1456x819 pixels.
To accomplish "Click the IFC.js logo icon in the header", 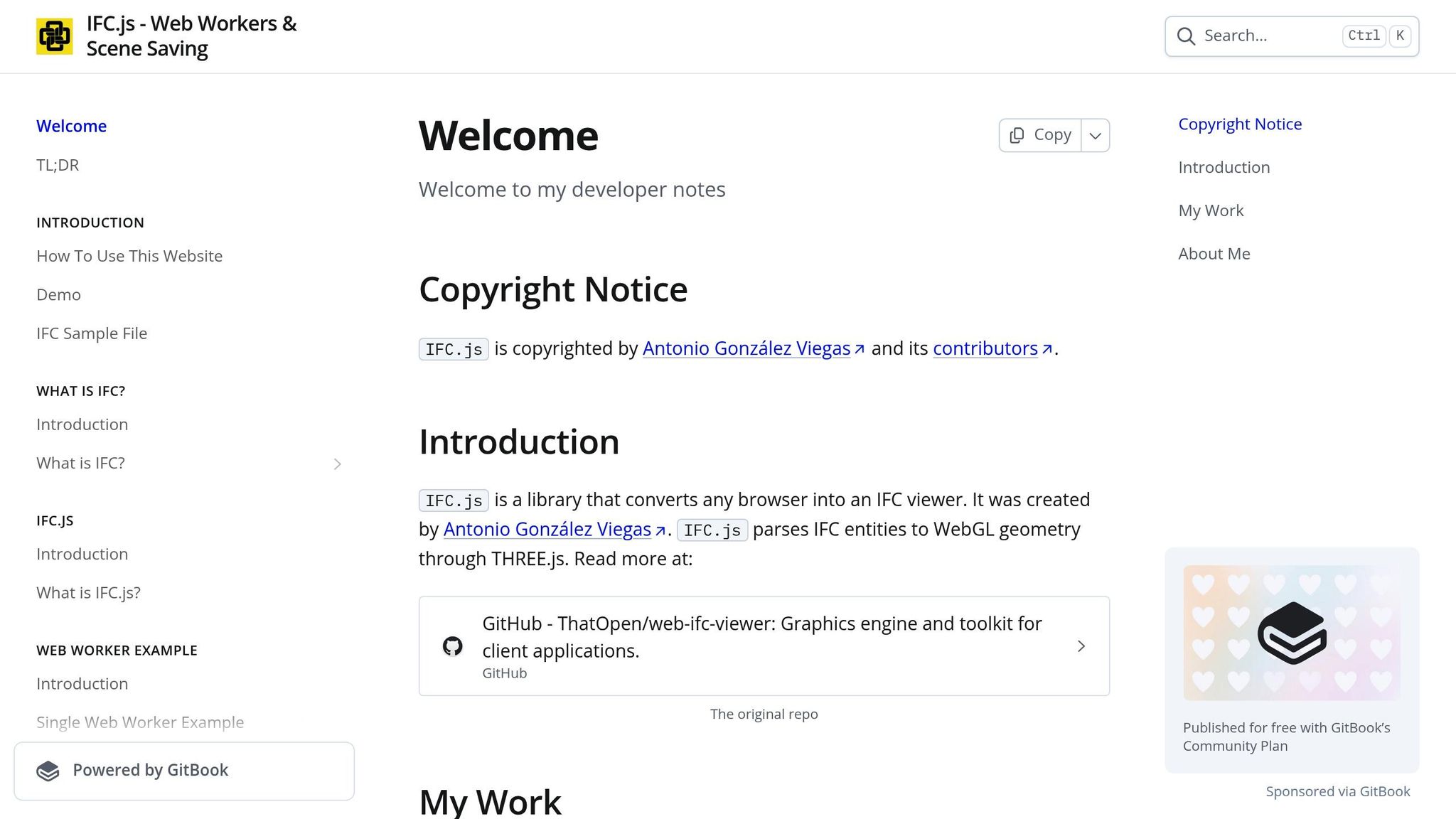I will [55, 36].
